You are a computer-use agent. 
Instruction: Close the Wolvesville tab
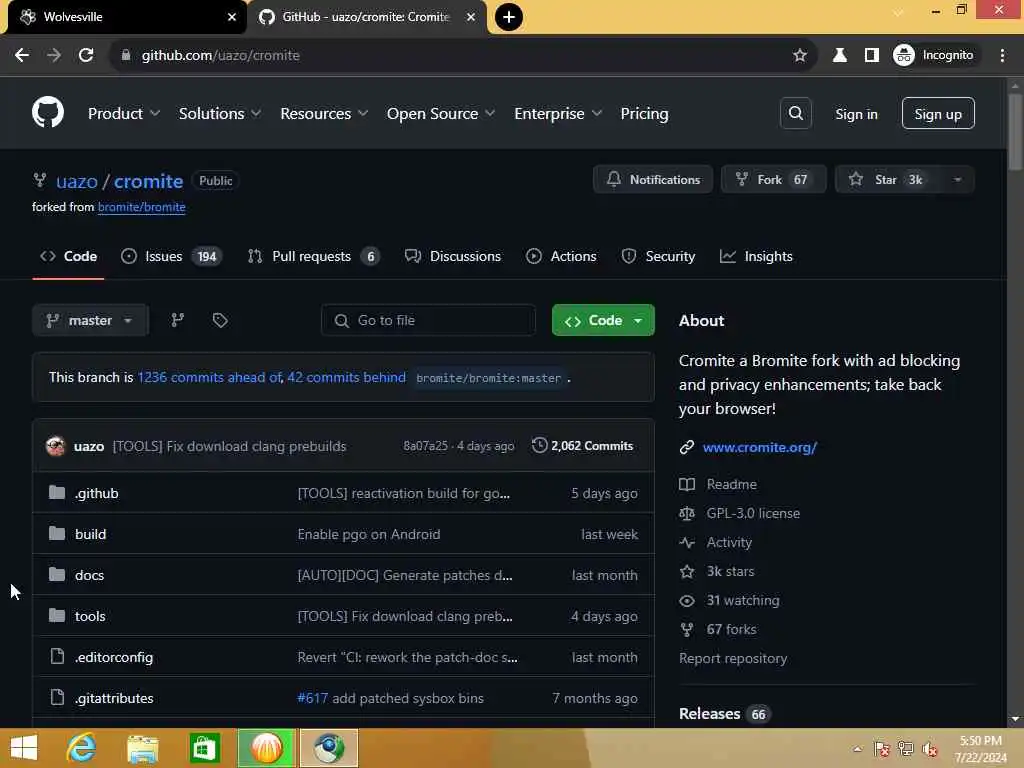(x=231, y=17)
